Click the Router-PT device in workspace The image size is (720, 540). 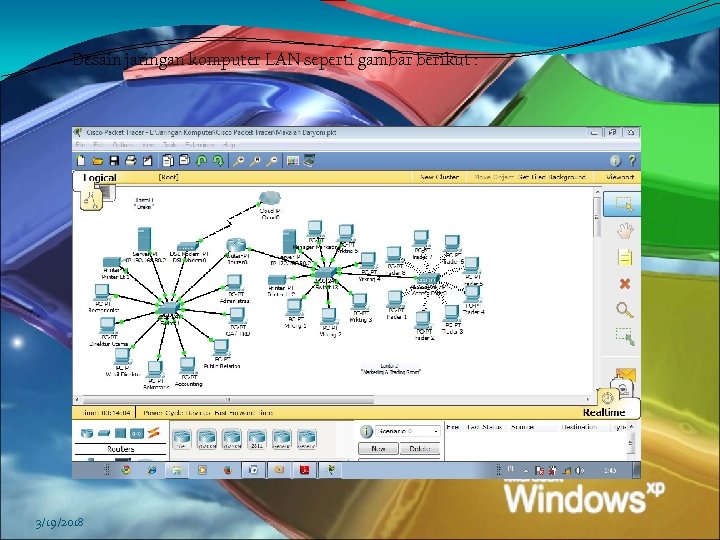pos(236,246)
